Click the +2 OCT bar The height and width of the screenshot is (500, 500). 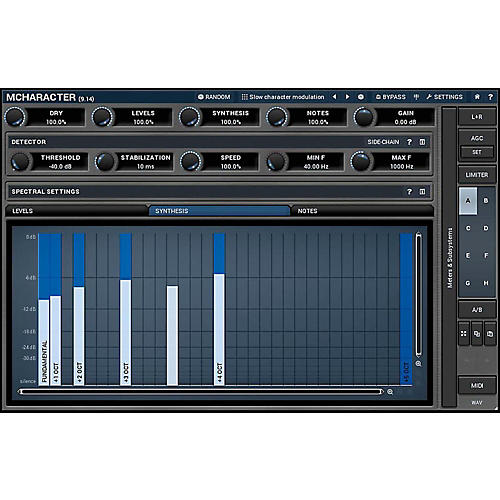[79, 336]
